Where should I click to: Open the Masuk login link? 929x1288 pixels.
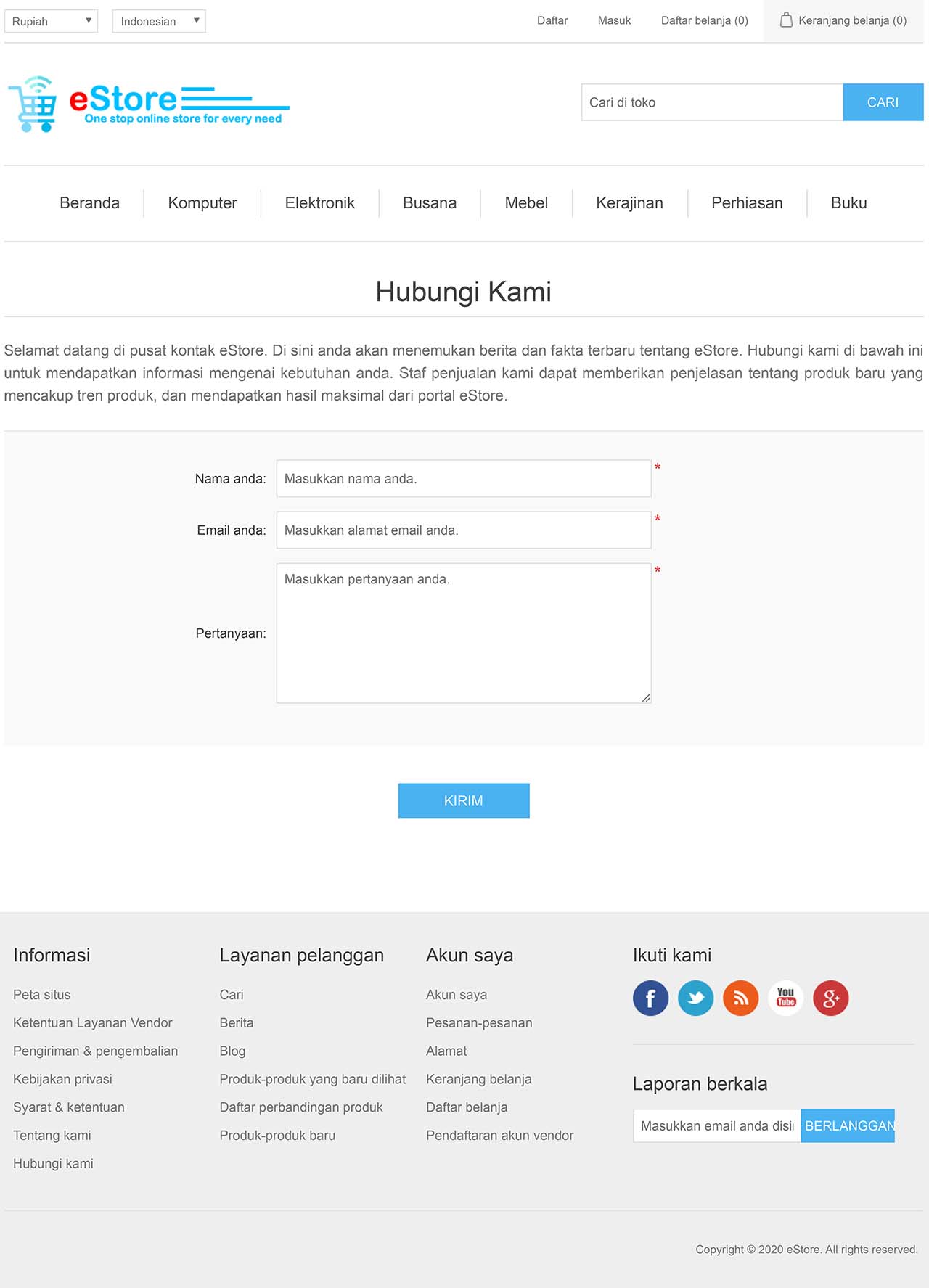(614, 20)
